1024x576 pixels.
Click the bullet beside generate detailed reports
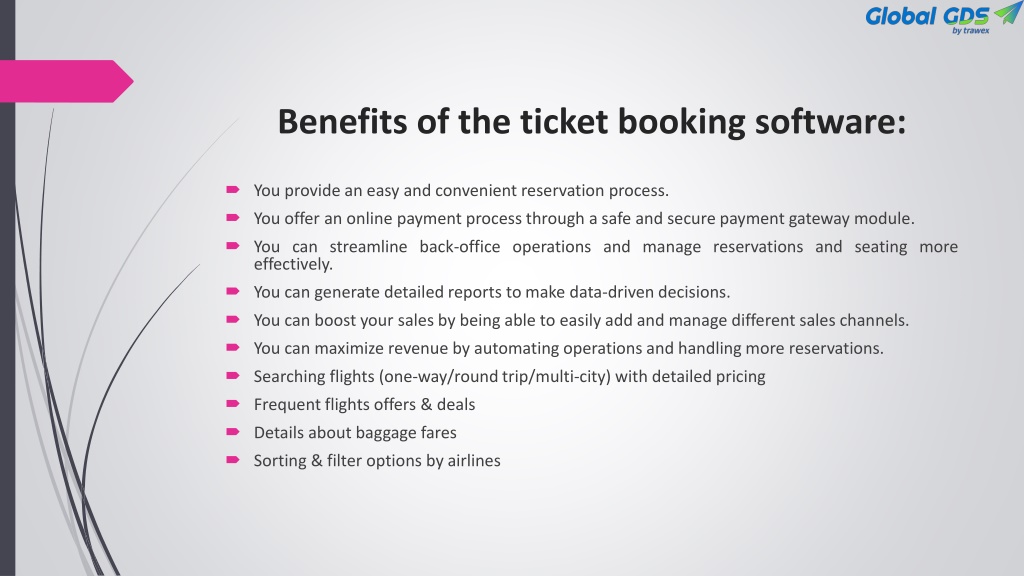233,291
